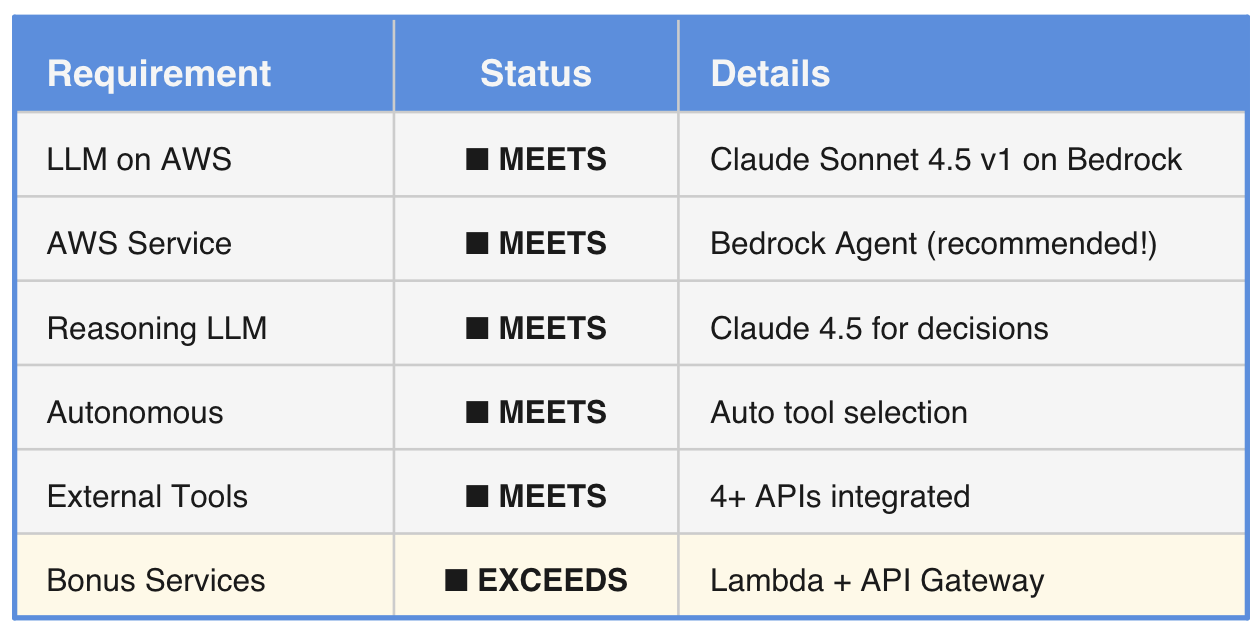
Task: Click the square icon beside EXCEEDS
Action: (x=456, y=580)
